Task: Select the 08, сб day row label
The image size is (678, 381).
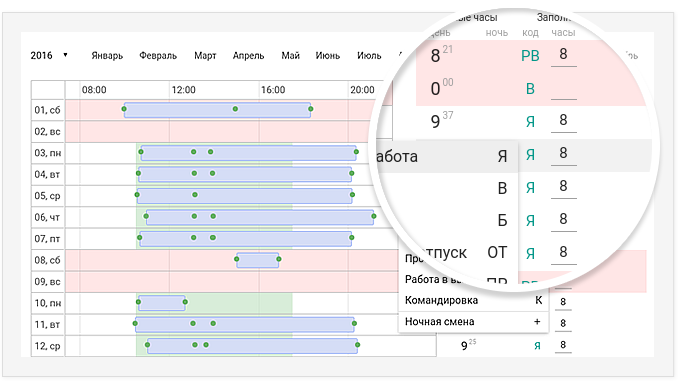Action: coord(48,260)
